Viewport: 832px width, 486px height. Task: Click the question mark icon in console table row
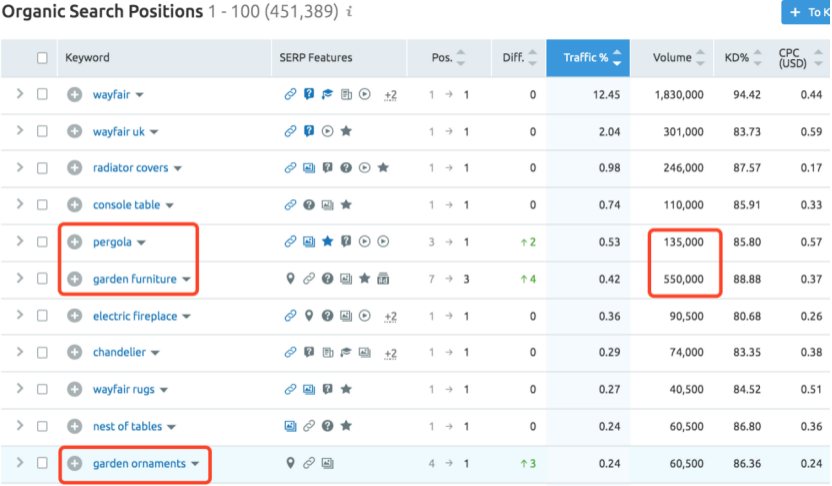point(309,205)
